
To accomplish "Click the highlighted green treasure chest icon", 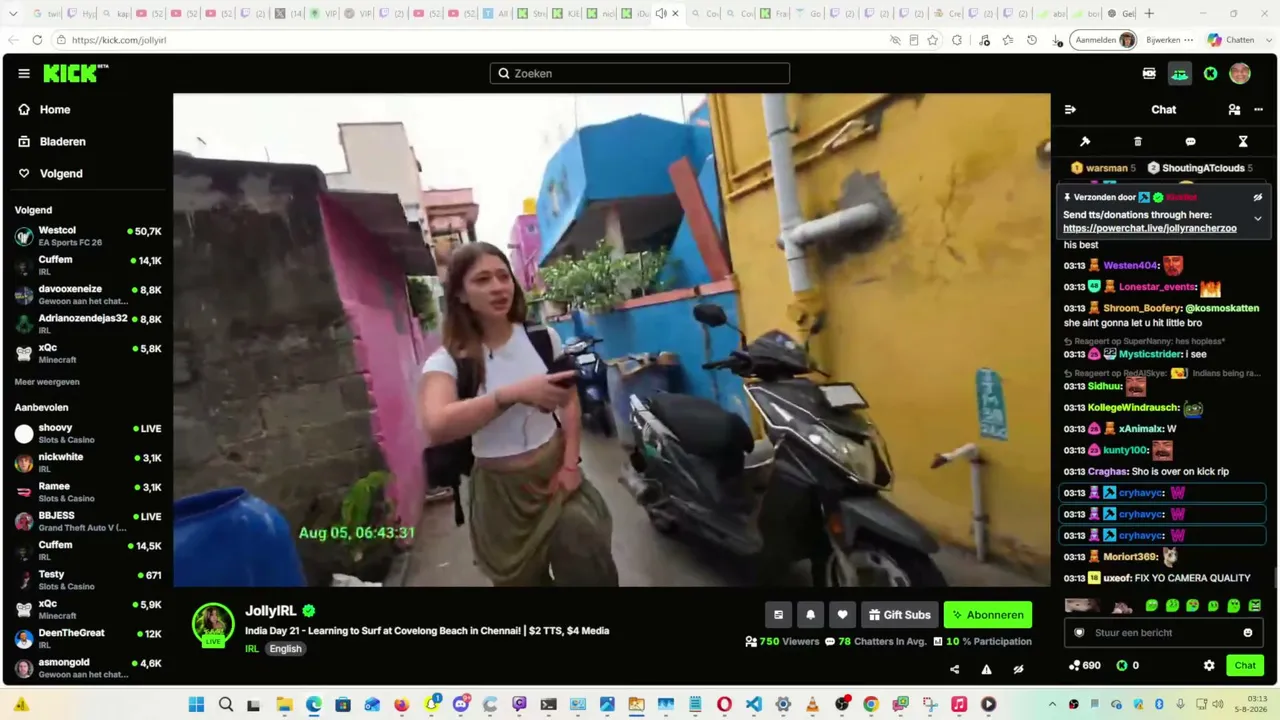I will tap(1180, 73).
